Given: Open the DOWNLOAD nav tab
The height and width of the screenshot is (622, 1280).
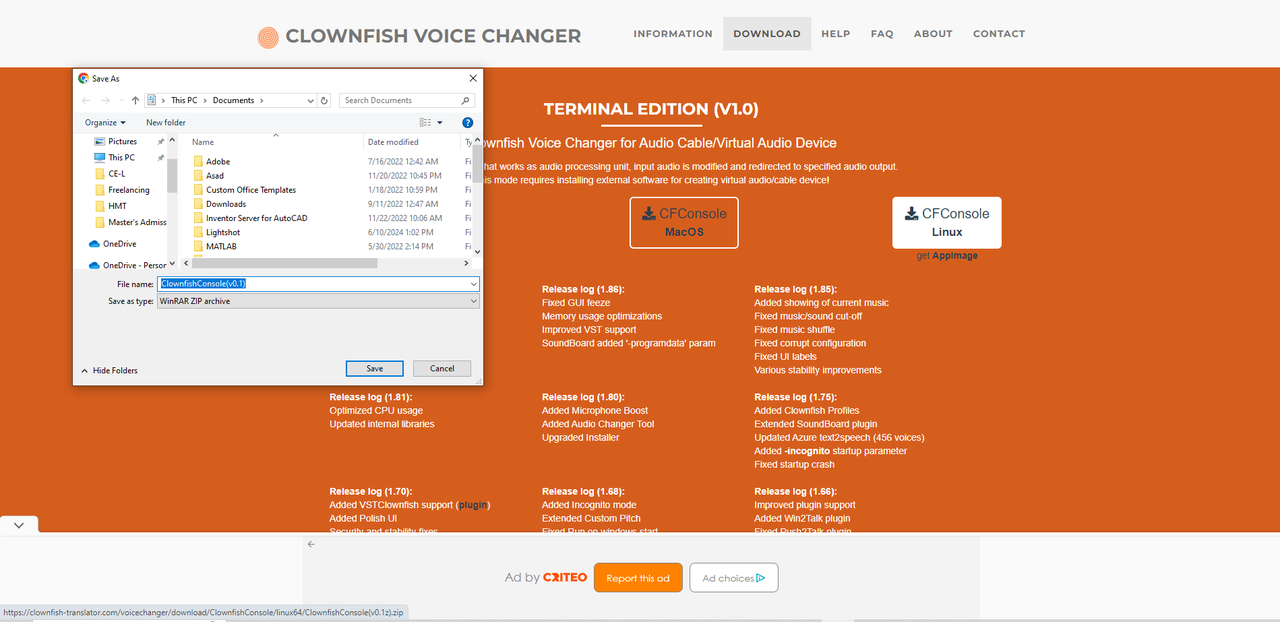Looking at the screenshot, I should [x=767, y=34].
